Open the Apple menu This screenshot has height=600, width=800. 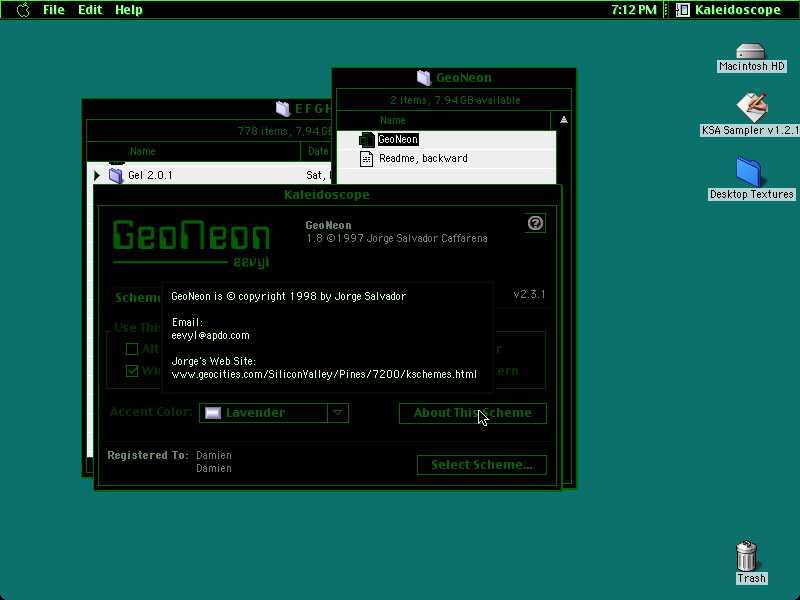[23, 10]
